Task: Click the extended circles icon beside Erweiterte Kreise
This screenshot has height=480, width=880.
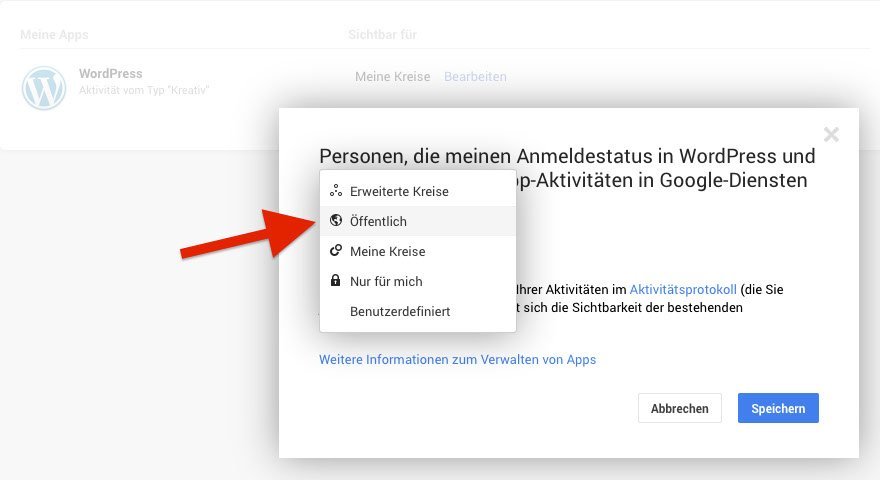Action: [336, 191]
